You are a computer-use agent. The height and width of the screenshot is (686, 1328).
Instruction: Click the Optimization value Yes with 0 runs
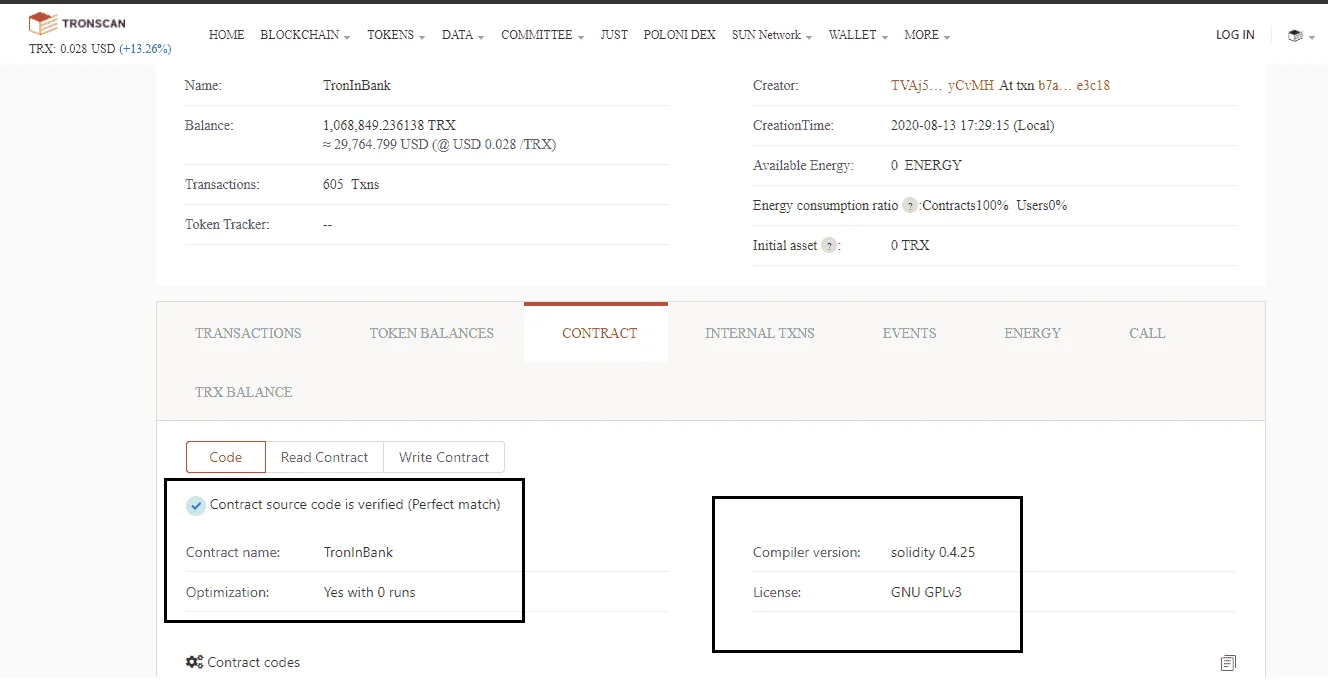pyautogui.click(x=369, y=592)
